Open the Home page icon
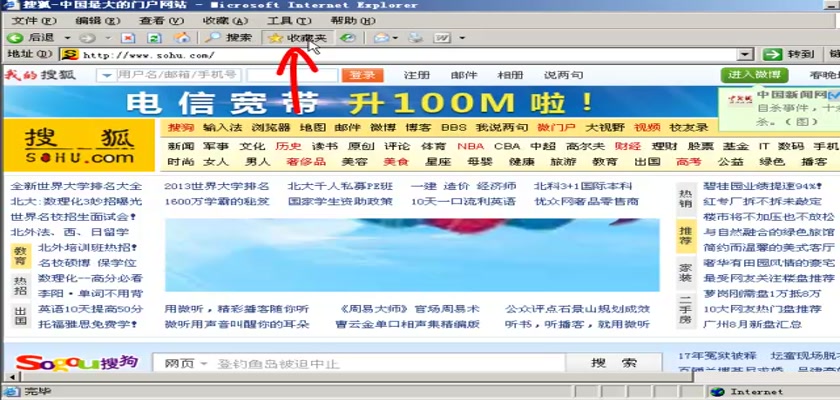The height and width of the screenshot is (400, 840). [x=182, y=37]
